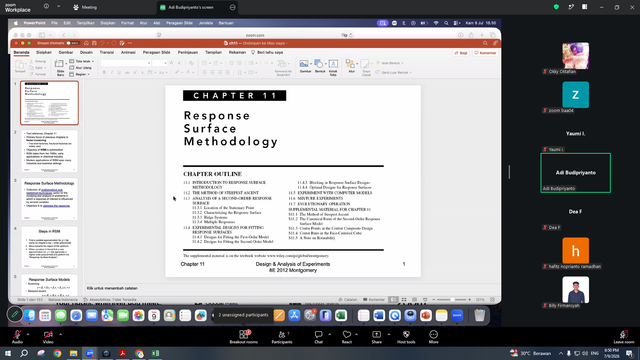
Task: Click Komentar button in PowerPoint
Action: pyautogui.click(x=485, y=53)
